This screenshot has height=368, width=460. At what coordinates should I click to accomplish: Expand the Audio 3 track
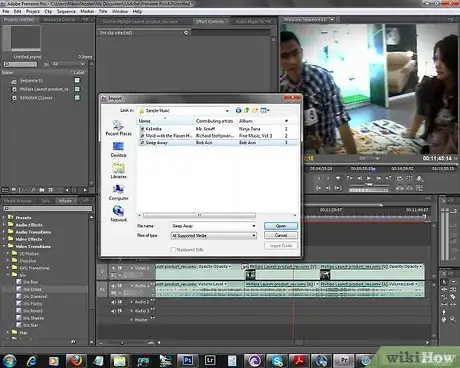pos(132,311)
